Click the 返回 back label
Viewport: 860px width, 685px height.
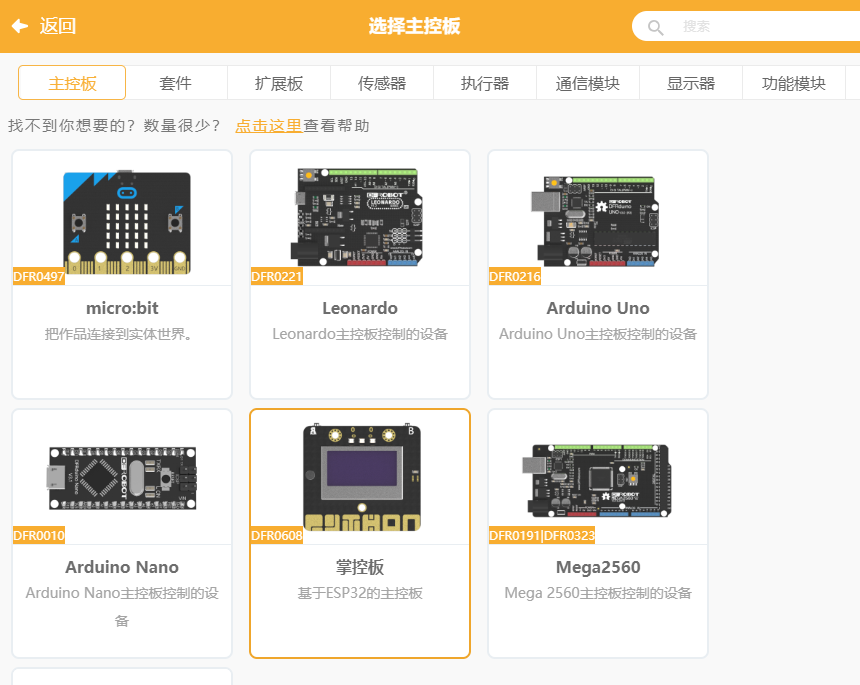58,26
